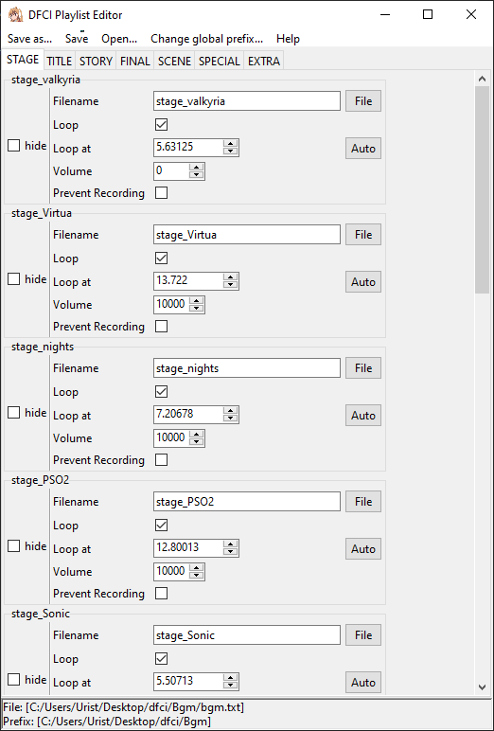
Task: Increase stage_valkyria Loop at value
Action: tap(230, 143)
